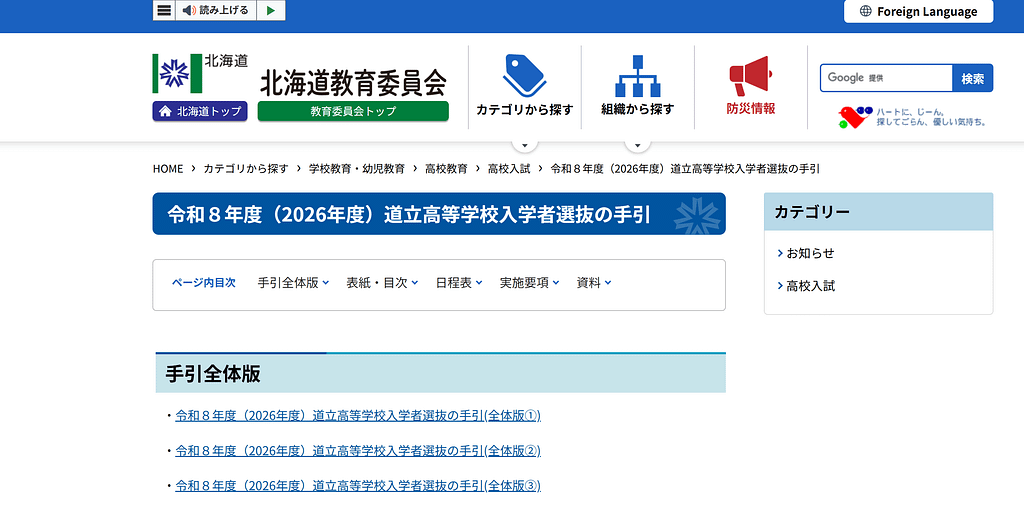Expand arrow below 組織から探す

(x=637, y=145)
